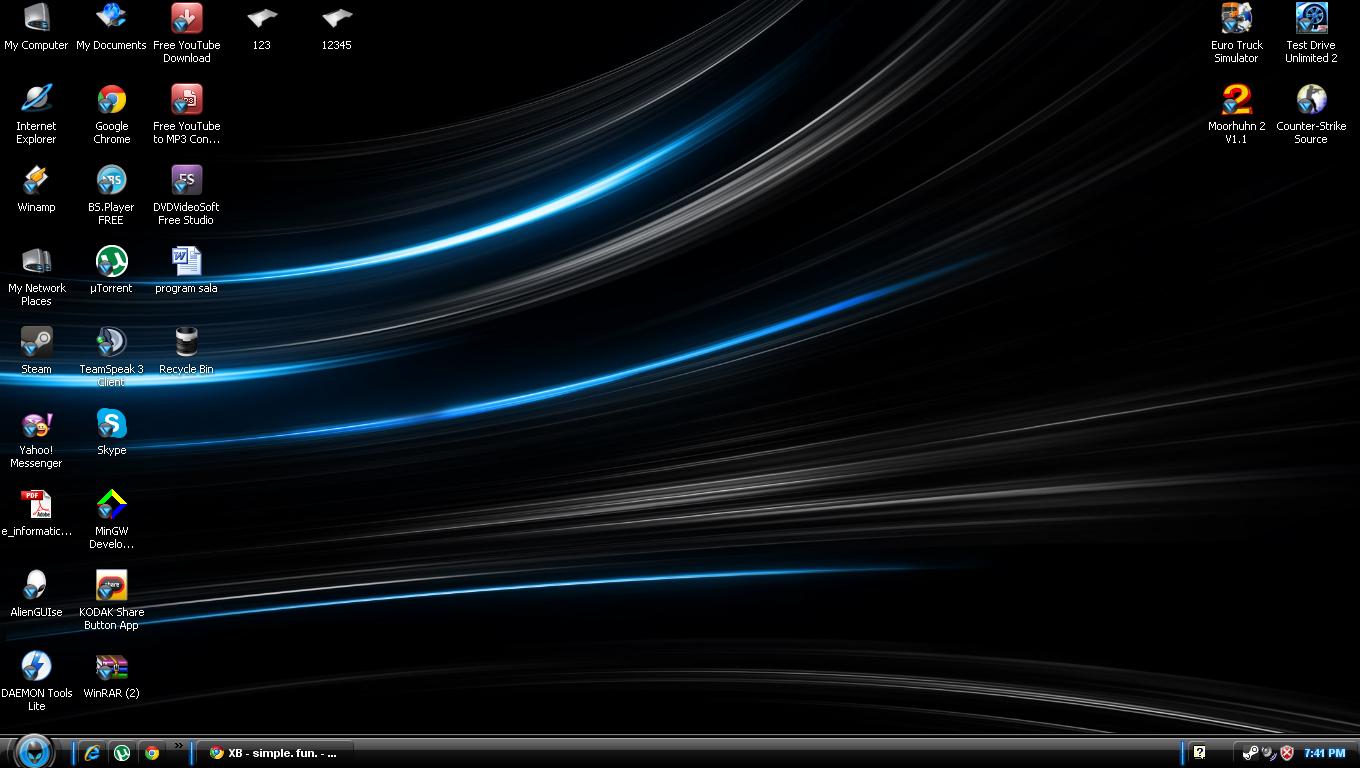The height and width of the screenshot is (768, 1360).
Task: Select the Free YouTube Download shortcut
Action: pyautogui.click(x=186, y=33)
